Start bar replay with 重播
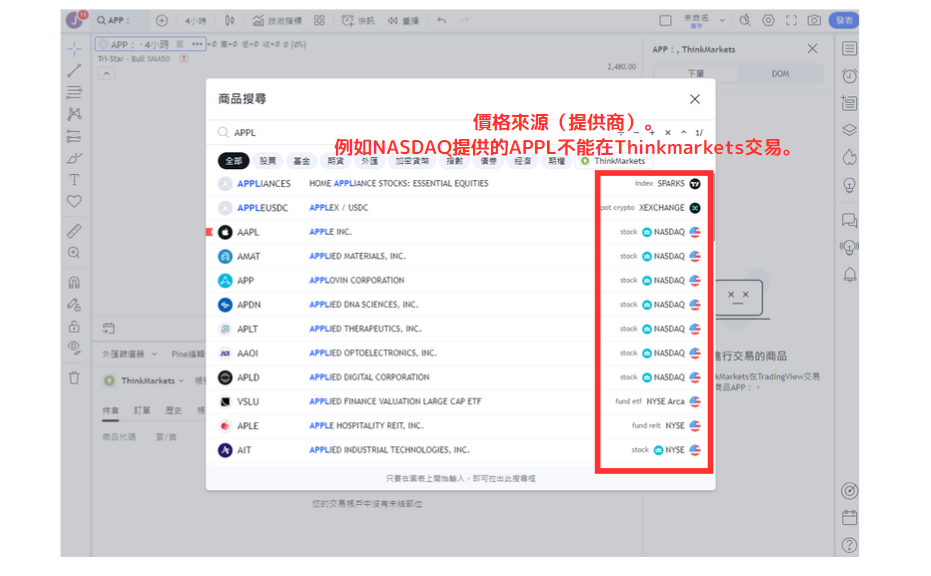 [404, 21]
